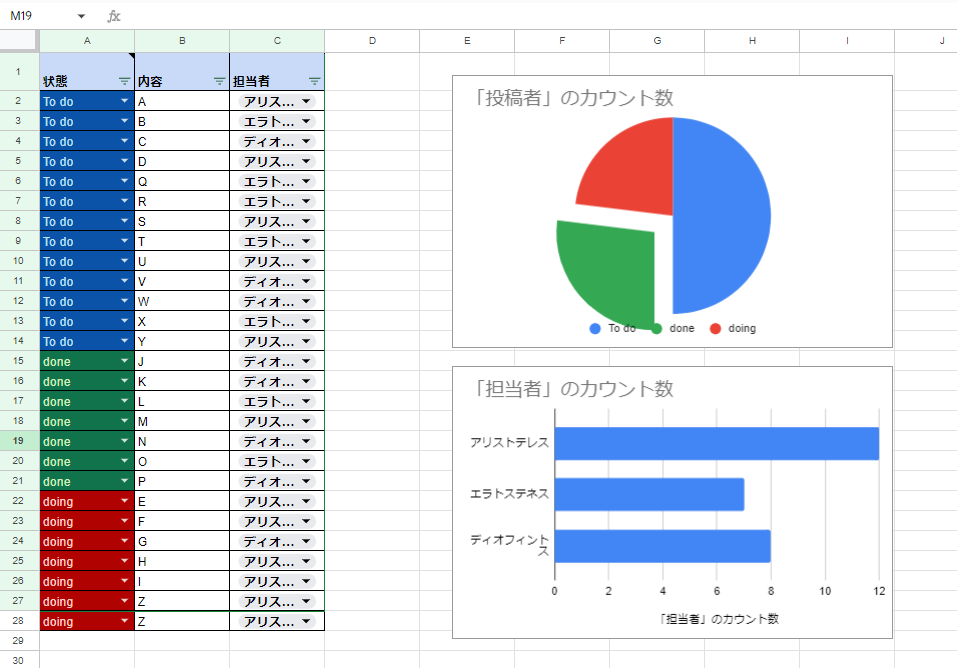This screenshot has width=957, height=668.
Task: Click the doing legend entry
Action: pos(733,329)
